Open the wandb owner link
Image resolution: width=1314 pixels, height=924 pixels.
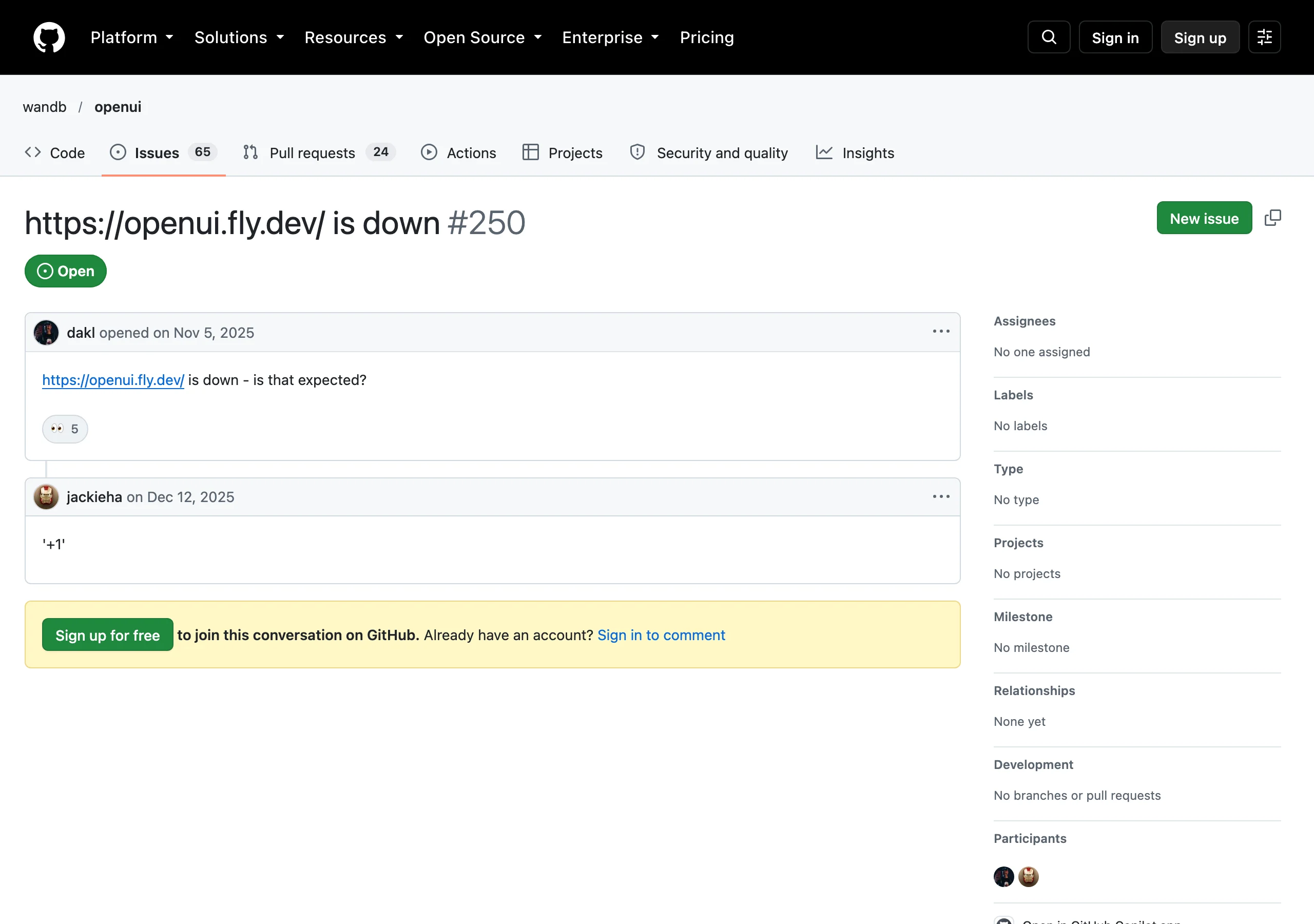[x=45, y=107]
